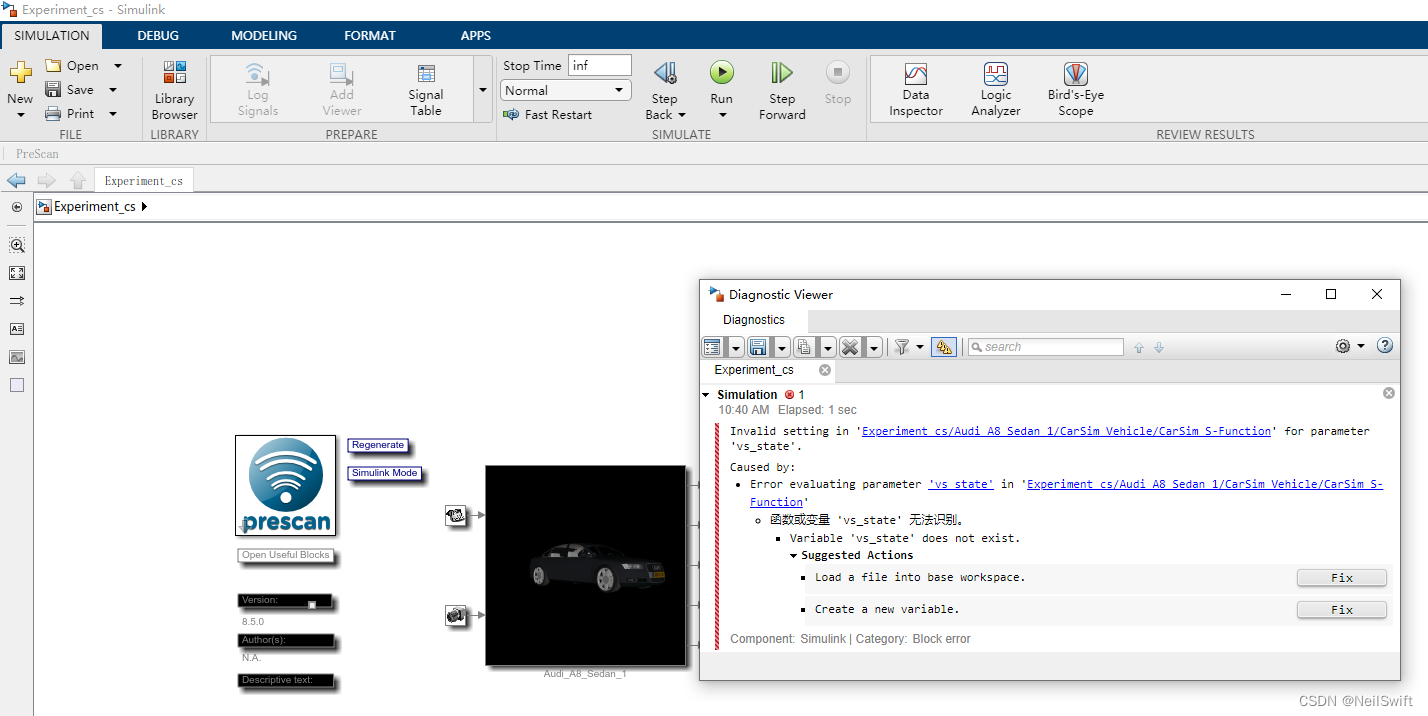The width and height of the screenshot is (1428, 716).
Task: Toggle the warnings highlight button
Action: (944, 347)
